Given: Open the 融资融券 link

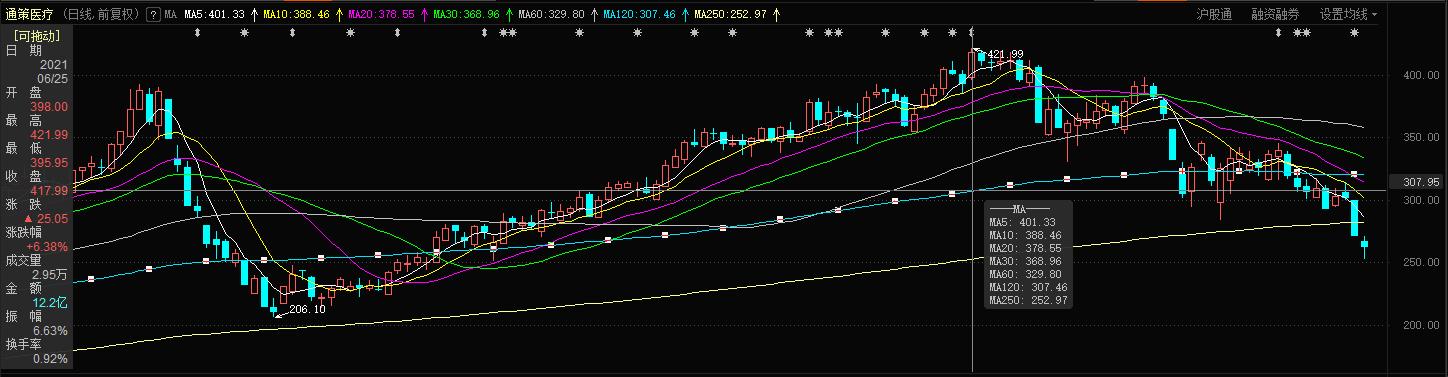Looking at the screenshot, I should 1275,15.
